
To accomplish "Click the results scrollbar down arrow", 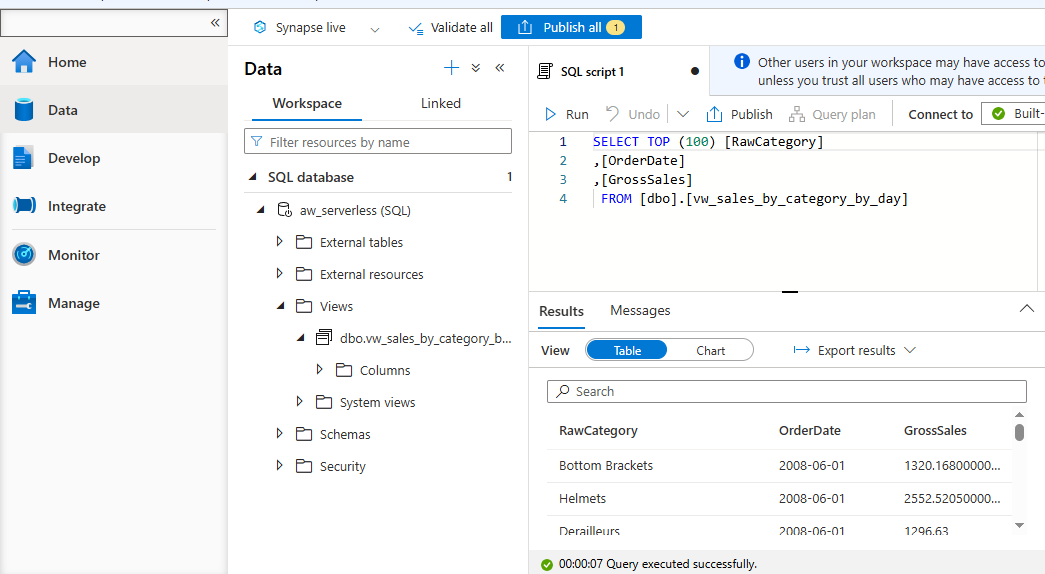I will point(1019,525).
